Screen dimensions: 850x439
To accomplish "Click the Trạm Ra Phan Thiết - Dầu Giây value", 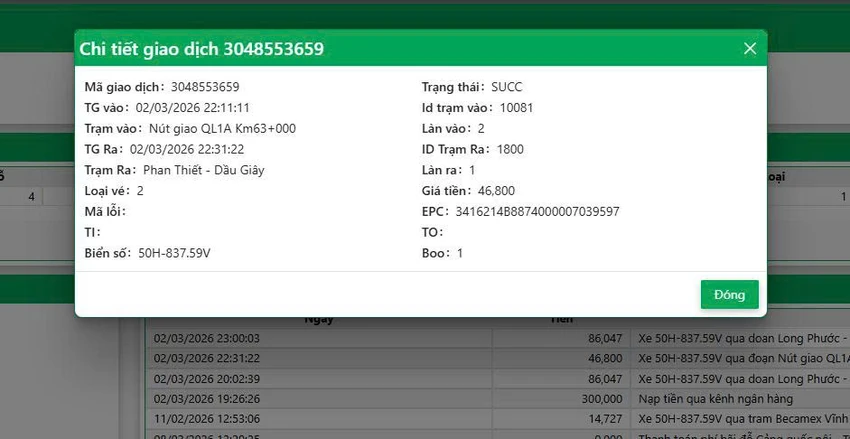I will pyautogui.click(x=204, y=170).
